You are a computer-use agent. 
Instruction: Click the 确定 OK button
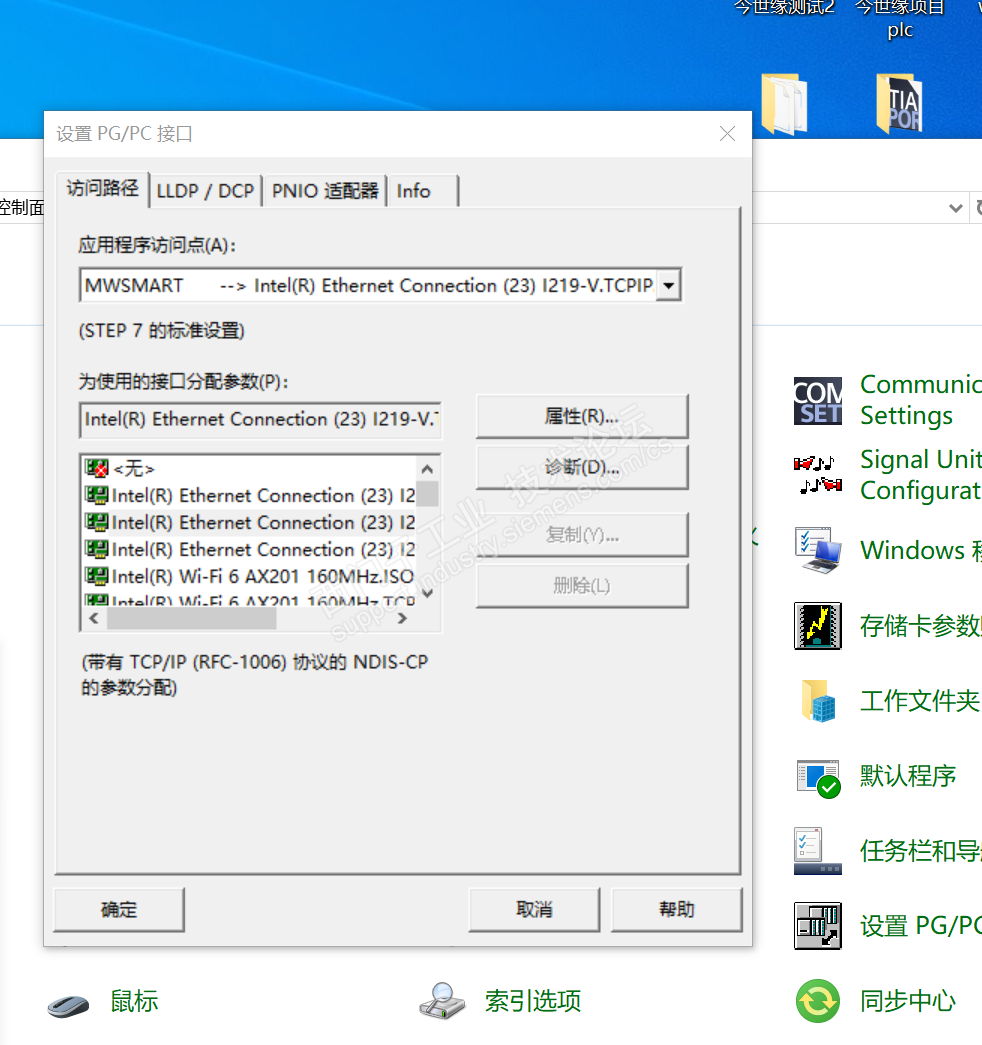(119, 909)
